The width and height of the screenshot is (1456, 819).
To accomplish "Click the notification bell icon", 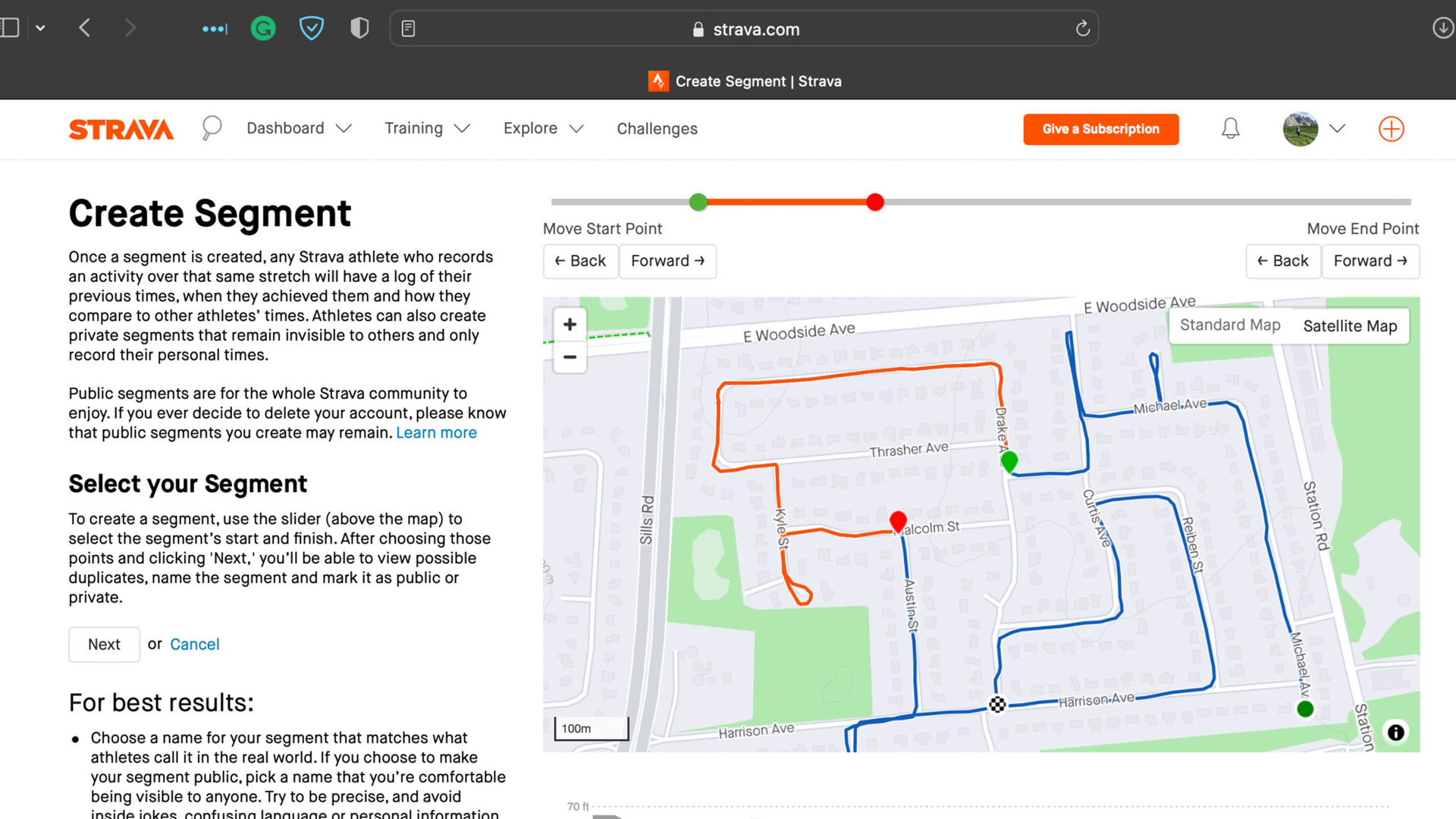I will tap(1229, 128).
